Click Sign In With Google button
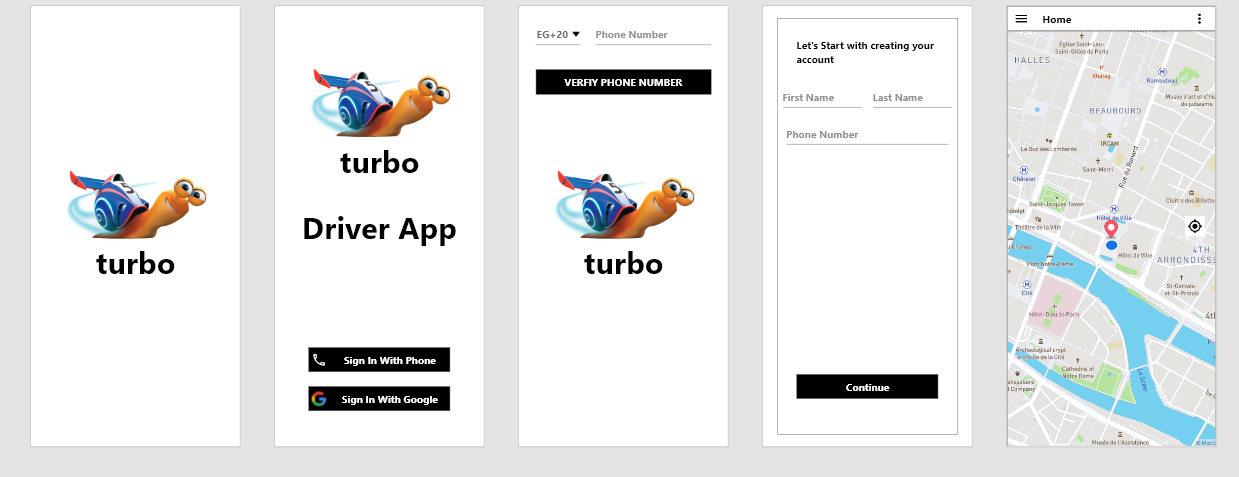 pos(379,399)
